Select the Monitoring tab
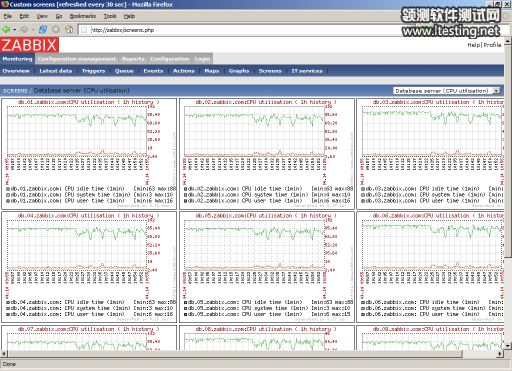This screenshot has width=512, height=371. coord(17,59)
